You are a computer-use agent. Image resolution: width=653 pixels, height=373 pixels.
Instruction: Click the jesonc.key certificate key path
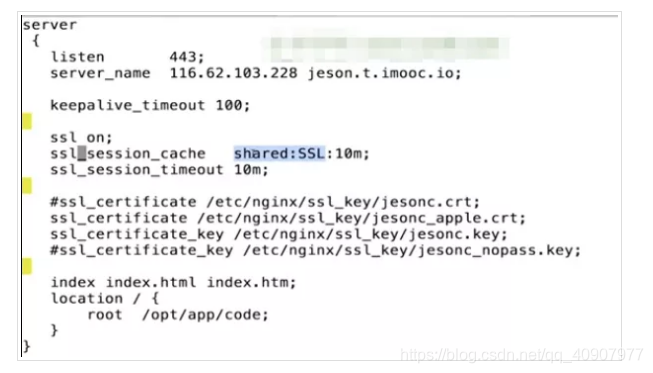(371, 234)
